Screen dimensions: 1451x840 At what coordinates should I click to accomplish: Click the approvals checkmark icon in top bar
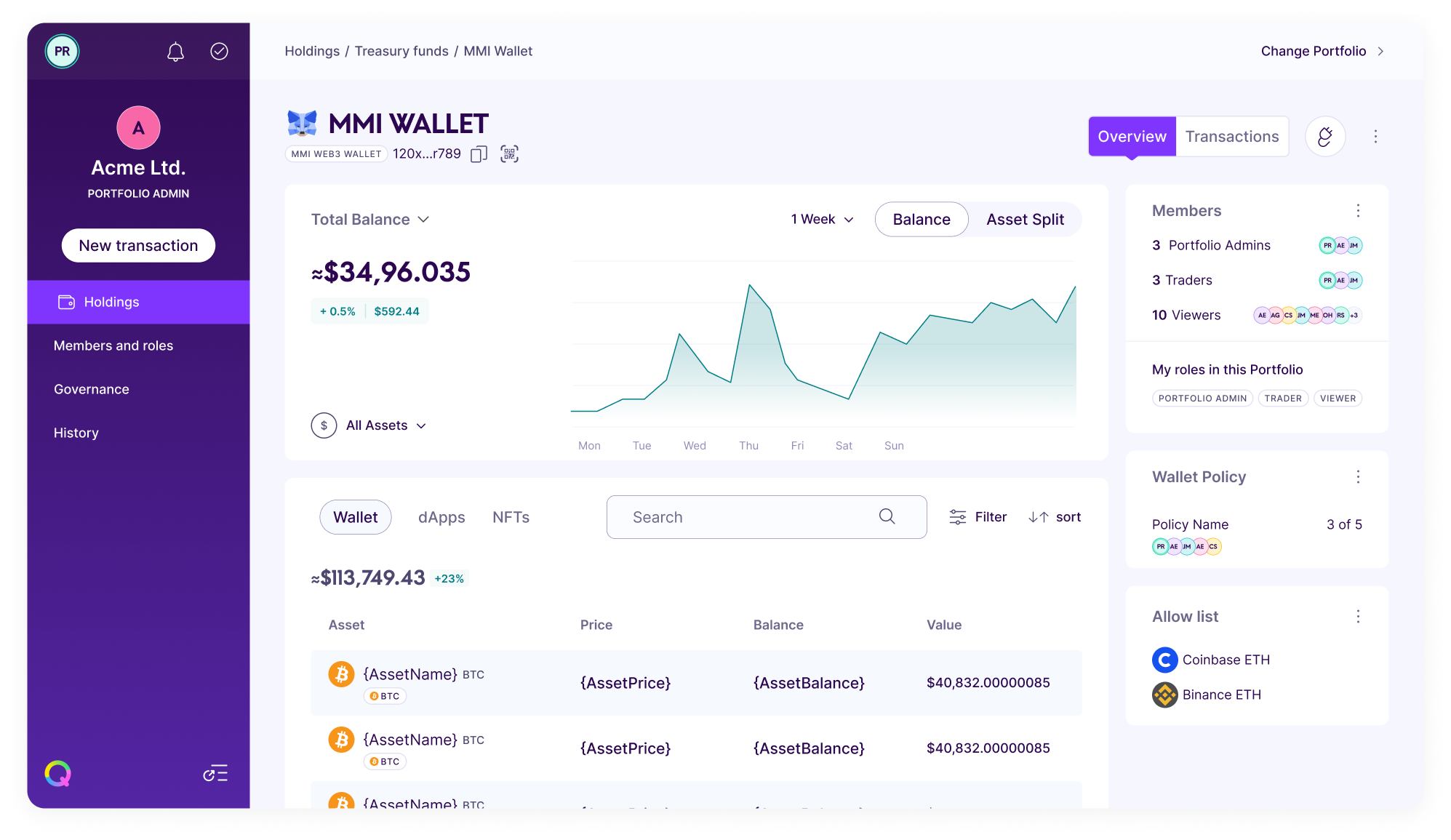click(219, 51)
